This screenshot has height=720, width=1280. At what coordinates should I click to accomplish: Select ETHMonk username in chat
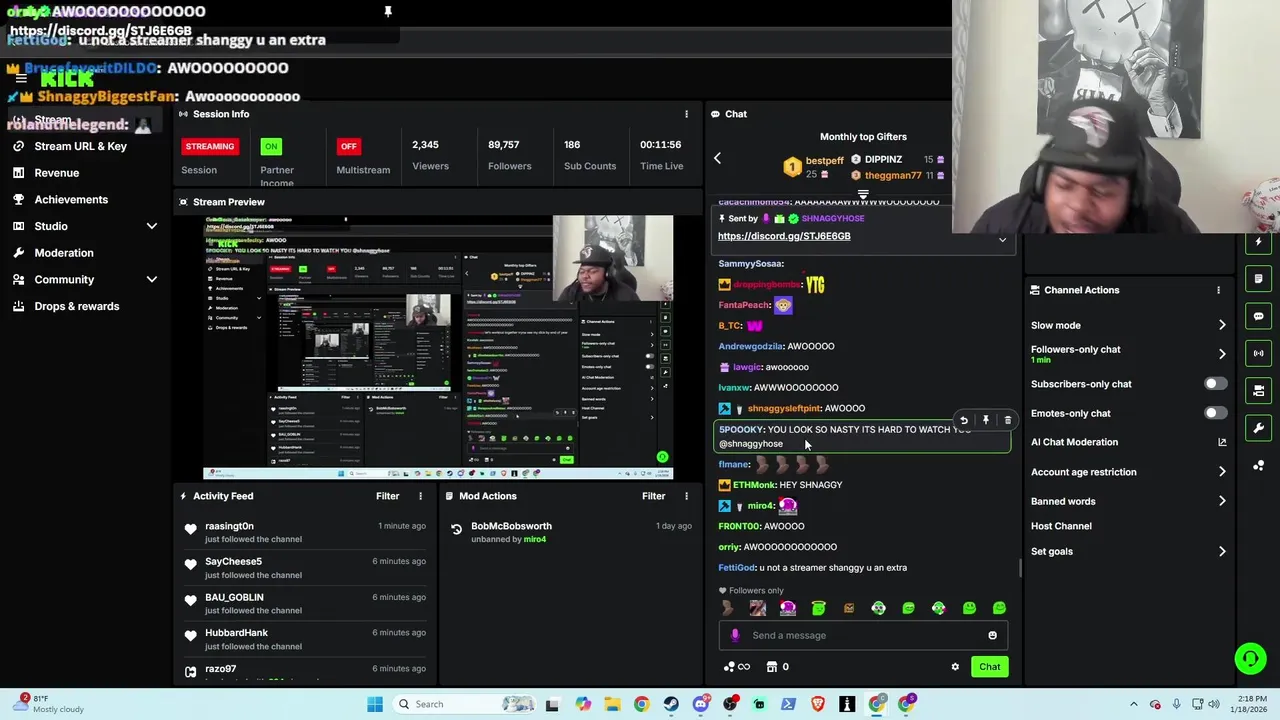click(754, 485)
